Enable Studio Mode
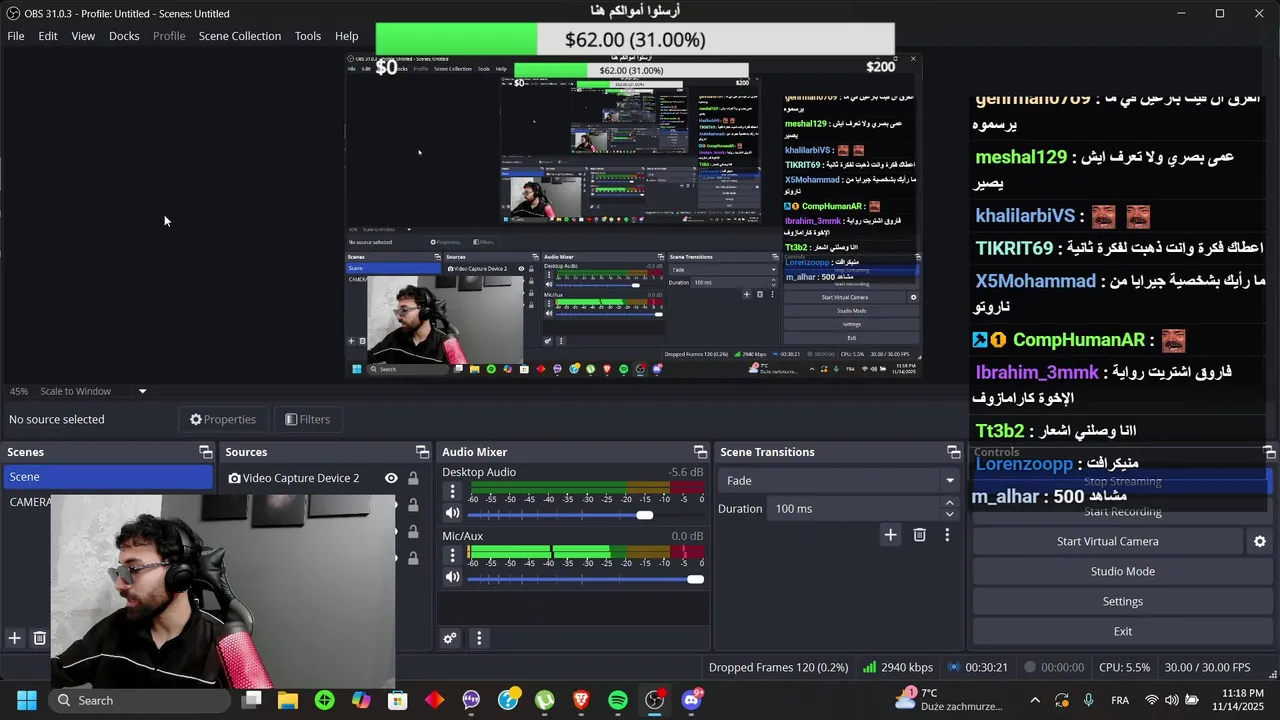Viewport: 1280px width, 720px height. [1122, 571]
